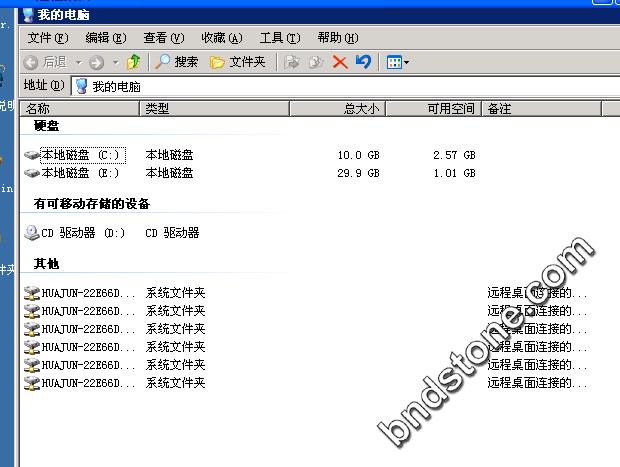620x467 pixels.
Task: Sort by the Name (名称) column header
Action: (80, 108)
